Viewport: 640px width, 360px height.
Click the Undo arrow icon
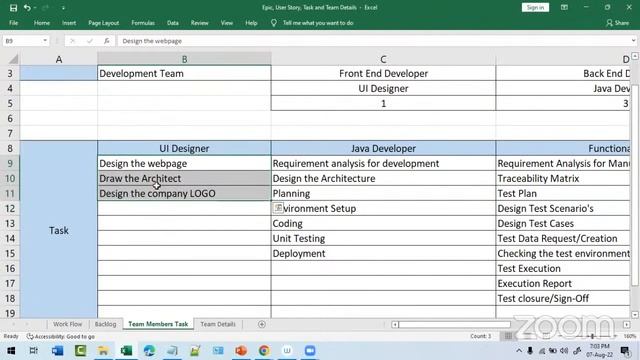point(27,8)
